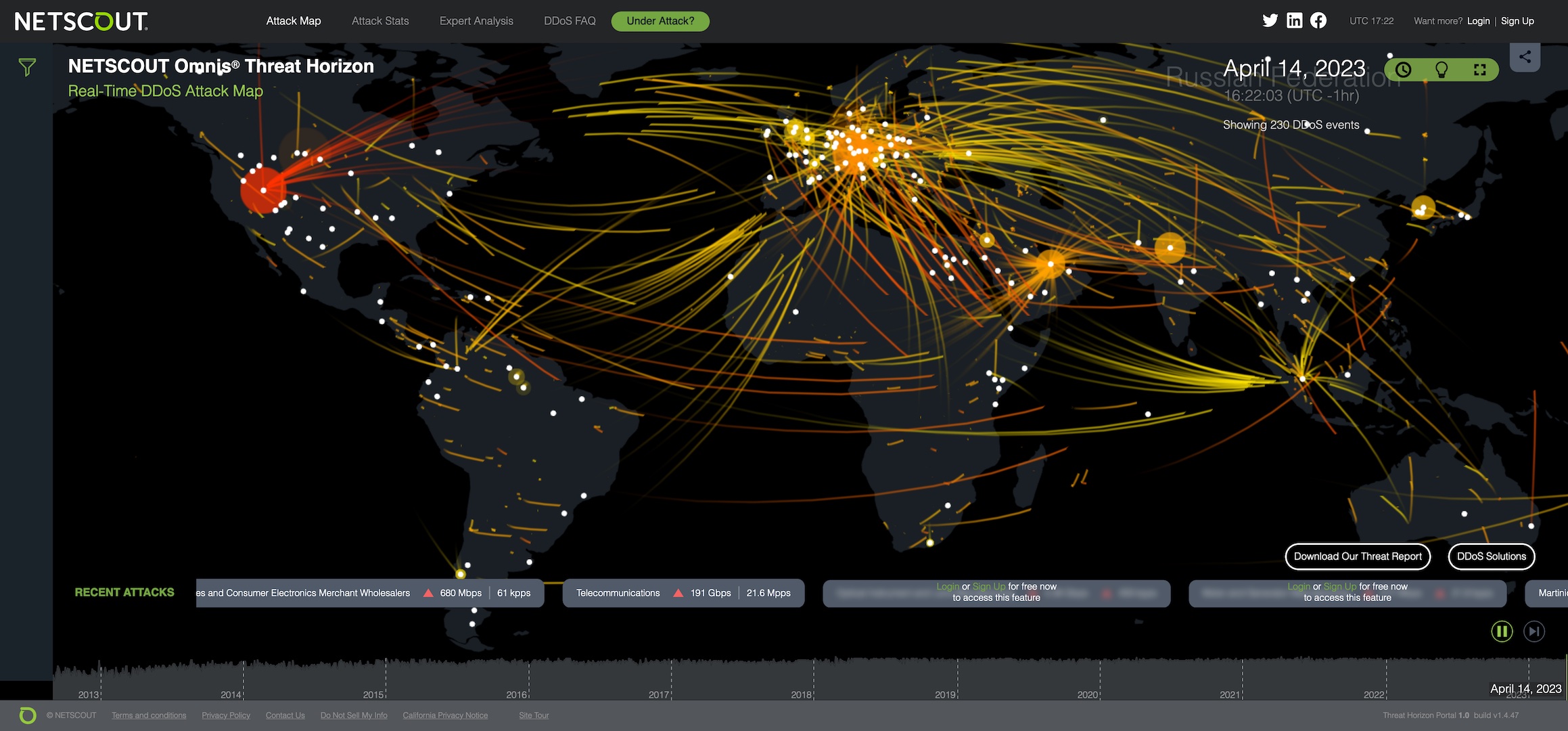Click the "21.6 Mpps" attack value

pos(768,593)
